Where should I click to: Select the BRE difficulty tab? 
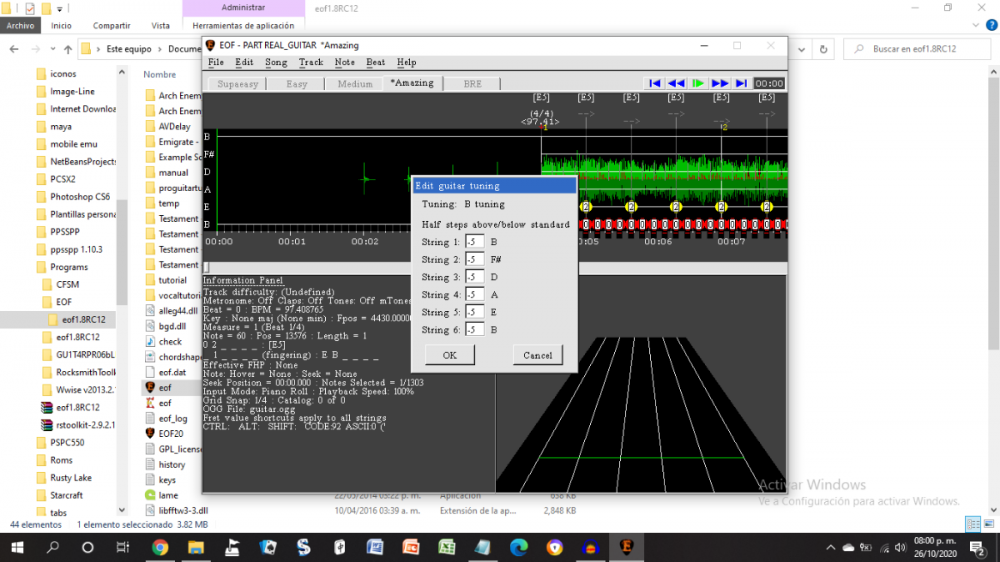pyautogui.click(x=472, y=84)
